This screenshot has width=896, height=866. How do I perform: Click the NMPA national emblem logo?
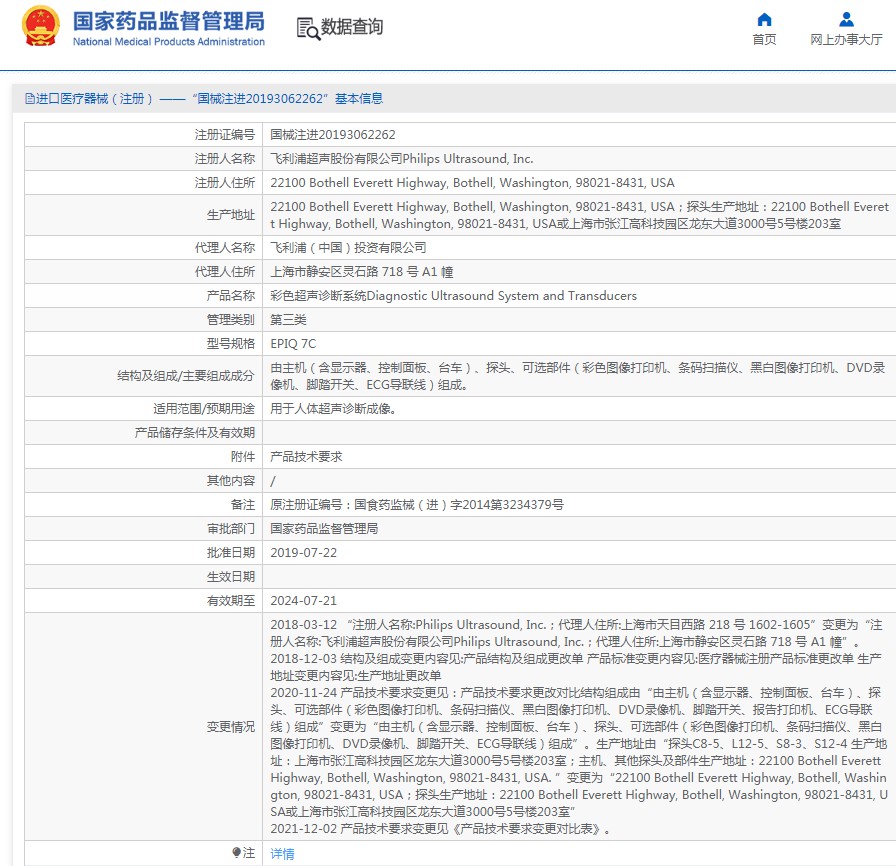41,26
